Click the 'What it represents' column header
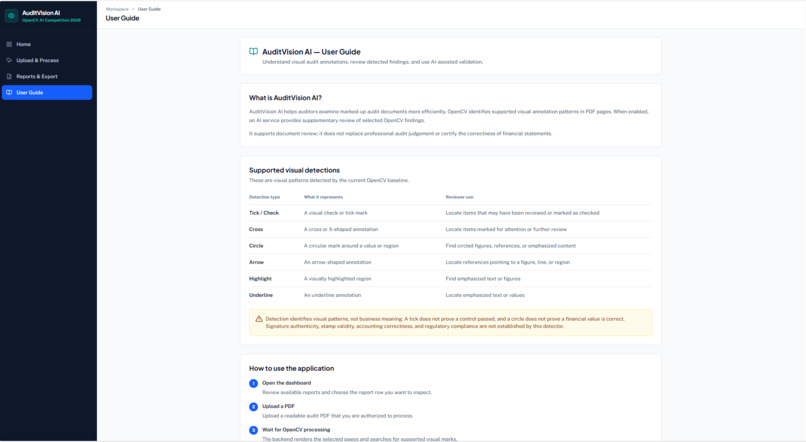This screenshot has height=442, width=806. tap(323, 197)
